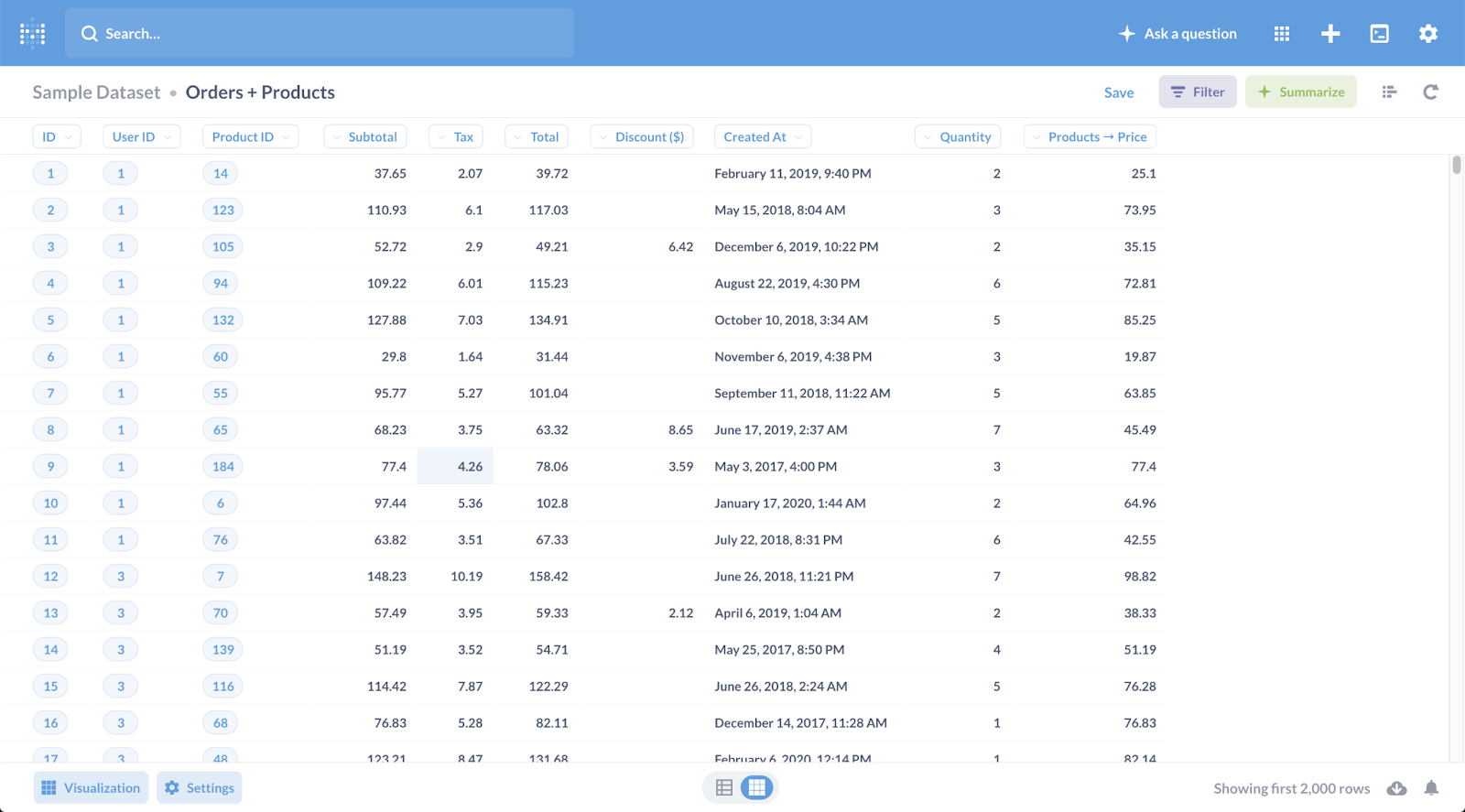Open the SQL console icon
This screenshot has height=812, width=1465.
[1379, 34]
